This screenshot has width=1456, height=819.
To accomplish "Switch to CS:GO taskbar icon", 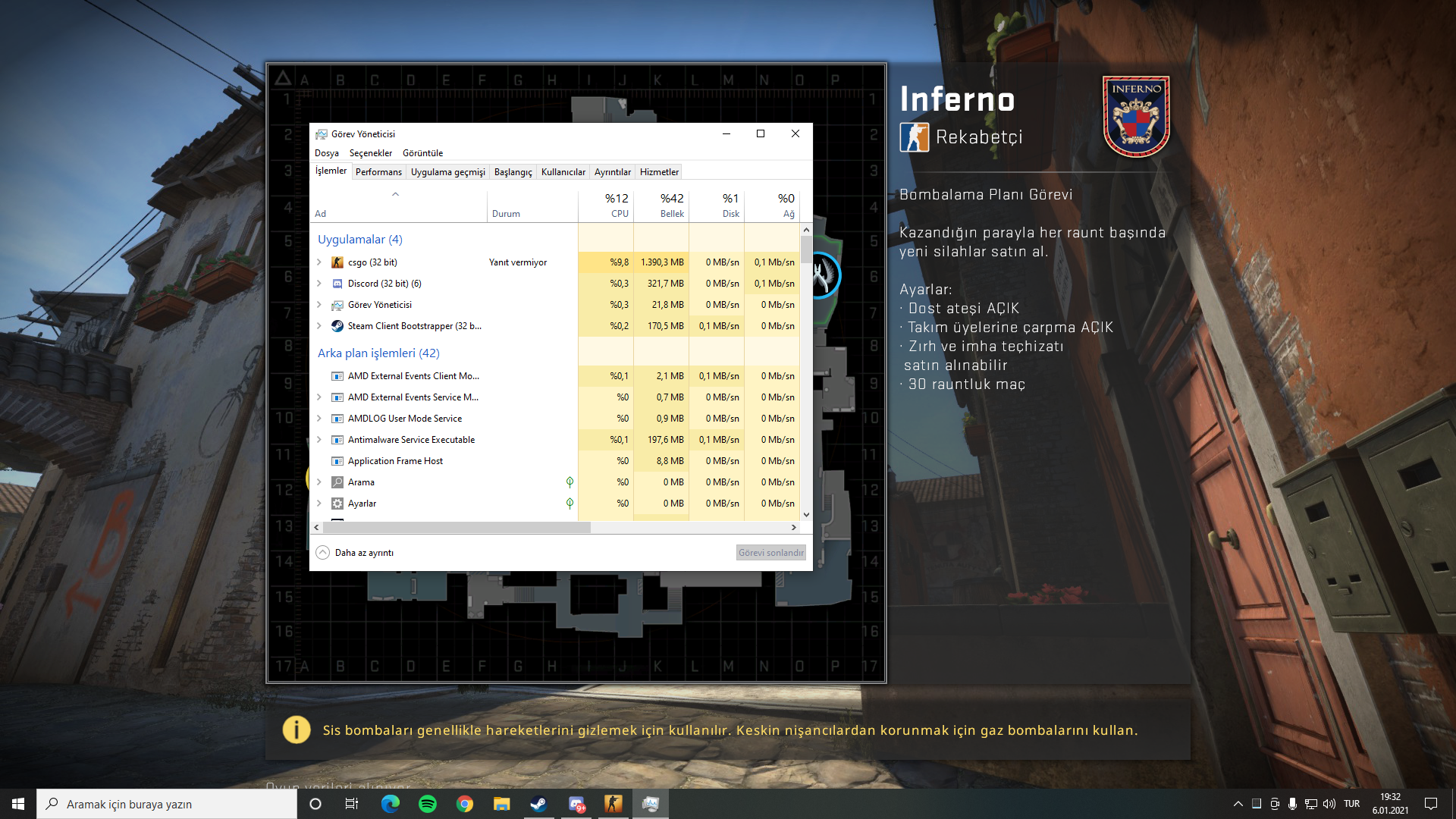I will pyautogui.click(x=613, y=804).
